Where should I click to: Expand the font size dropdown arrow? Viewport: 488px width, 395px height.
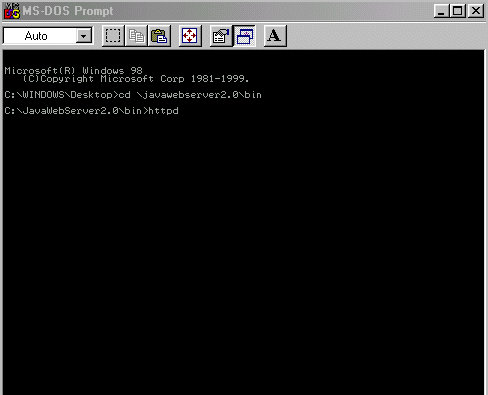click(x=84, y=36)
